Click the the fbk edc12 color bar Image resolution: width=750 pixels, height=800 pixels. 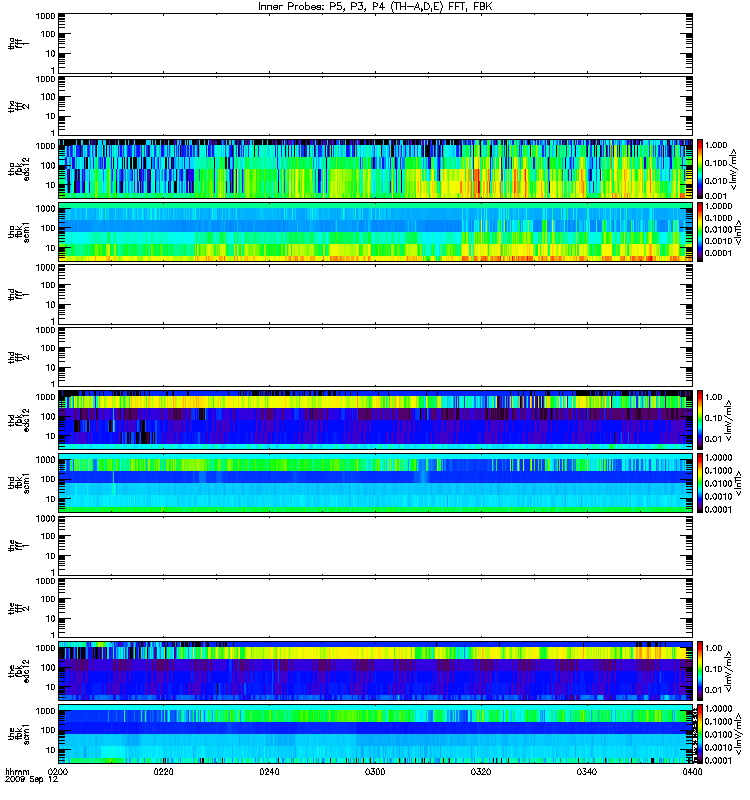700,671
